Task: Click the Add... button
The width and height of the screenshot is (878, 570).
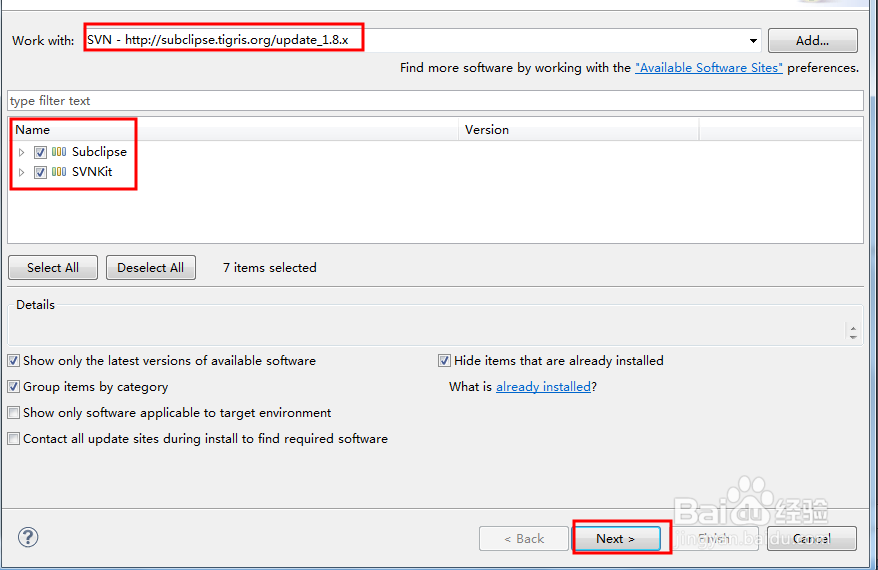Action: pos(812,40)
